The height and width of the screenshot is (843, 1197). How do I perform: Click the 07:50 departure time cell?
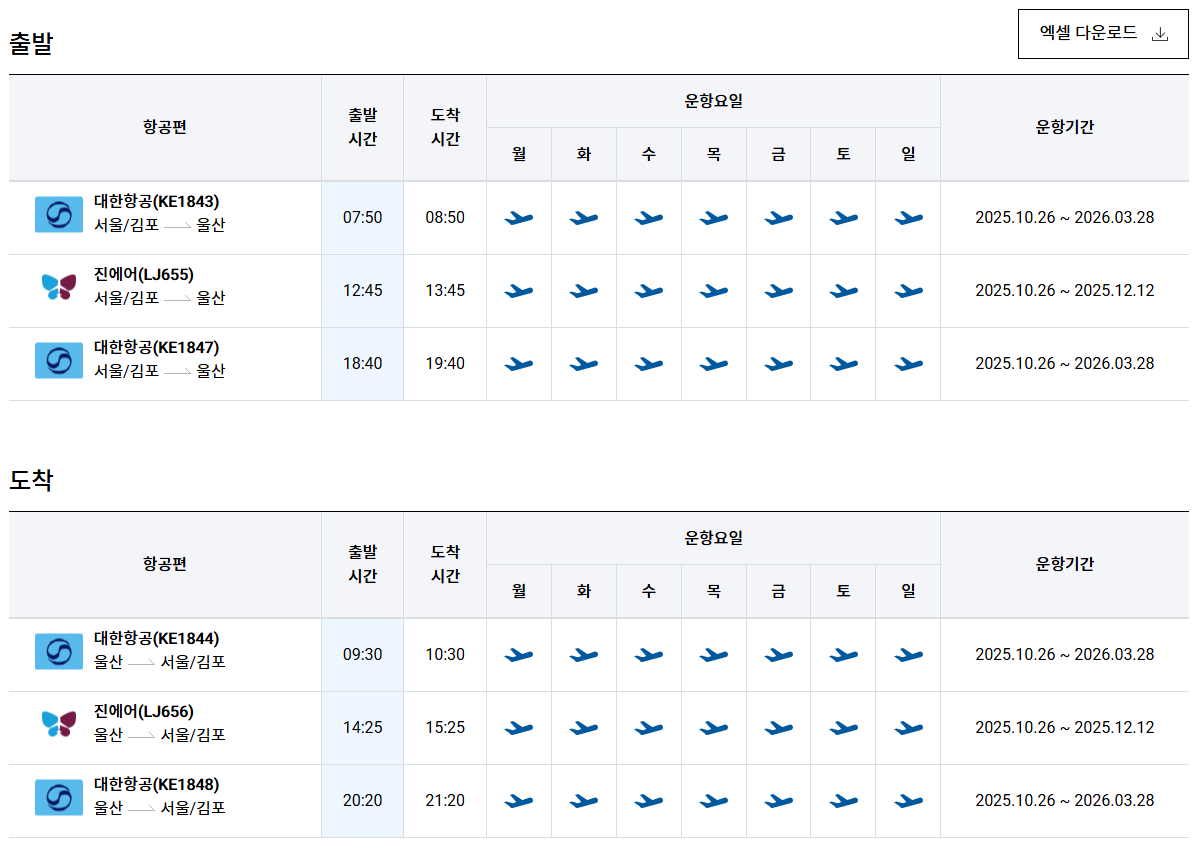[362, 217]
